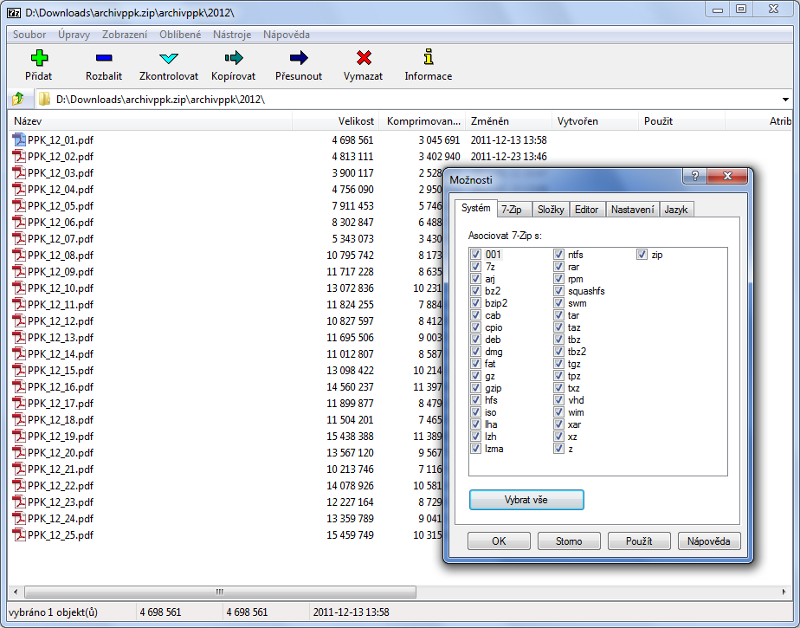
Task: Uncheck the zip association checkbox
Action: tap(642, 255)
